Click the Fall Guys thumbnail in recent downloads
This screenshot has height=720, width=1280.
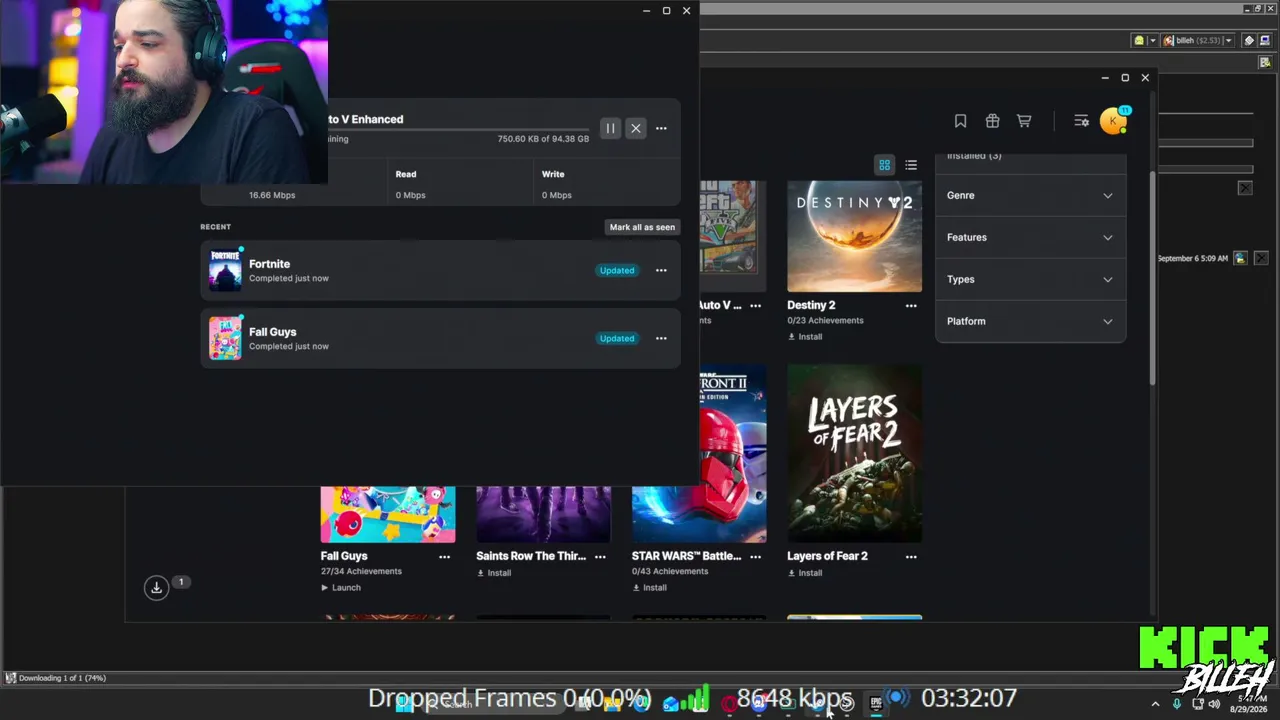click(x=225, y=339)
